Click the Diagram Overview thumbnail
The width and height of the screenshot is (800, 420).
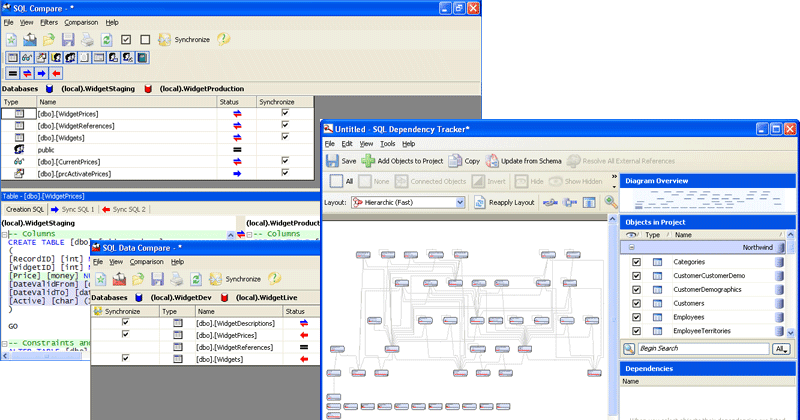coord(708,200)
